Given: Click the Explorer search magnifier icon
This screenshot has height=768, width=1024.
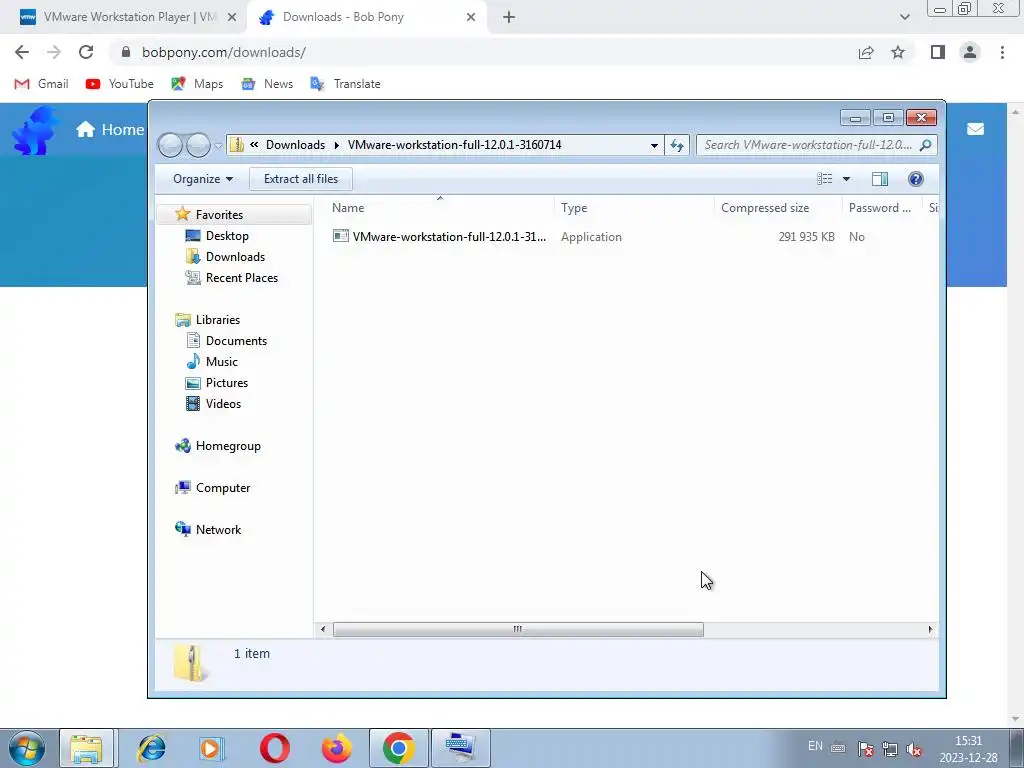Looking at the screenshot, I should click(925, 145).
